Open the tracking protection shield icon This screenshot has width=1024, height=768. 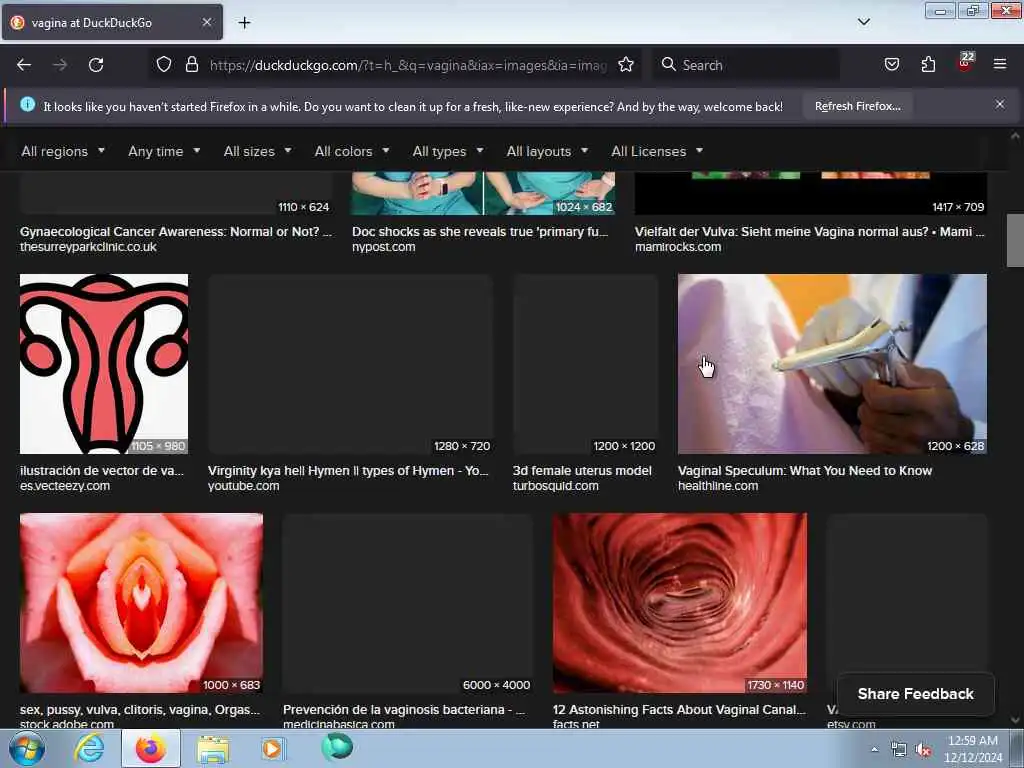(164, 64)
